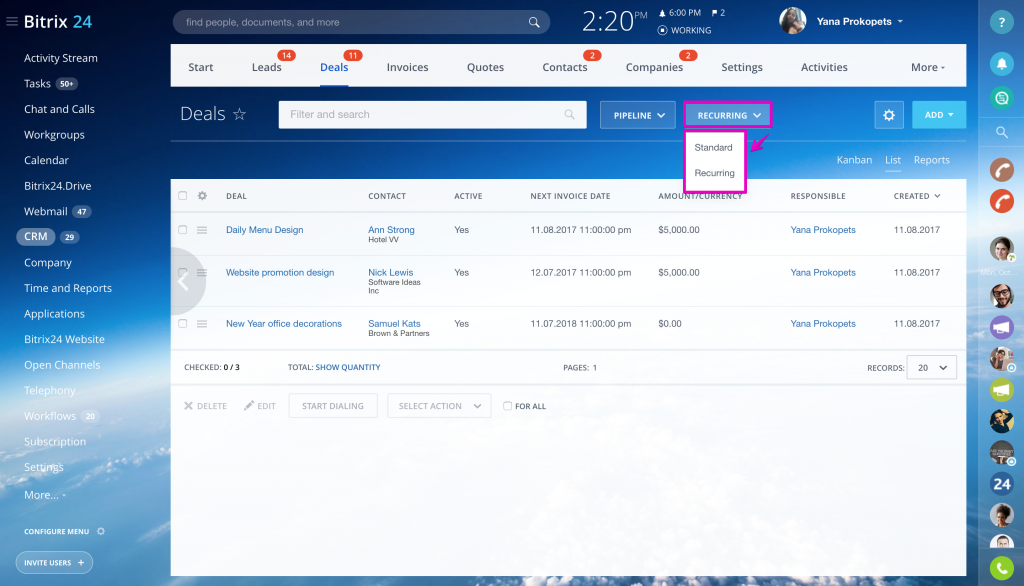Click the red phone call icon in sidebar

(x=1001, y=201)
